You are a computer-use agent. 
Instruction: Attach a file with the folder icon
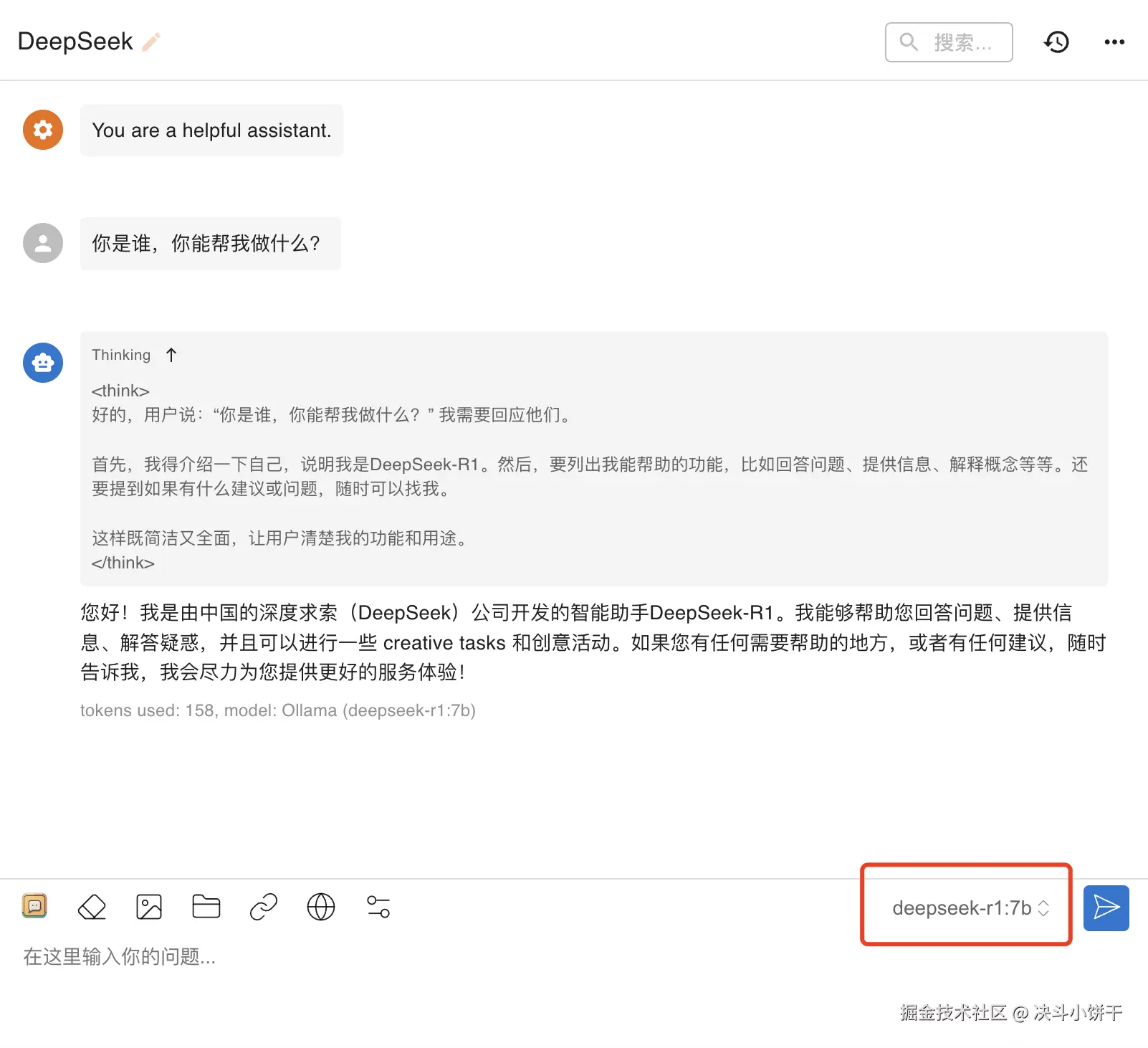[206, 907]
